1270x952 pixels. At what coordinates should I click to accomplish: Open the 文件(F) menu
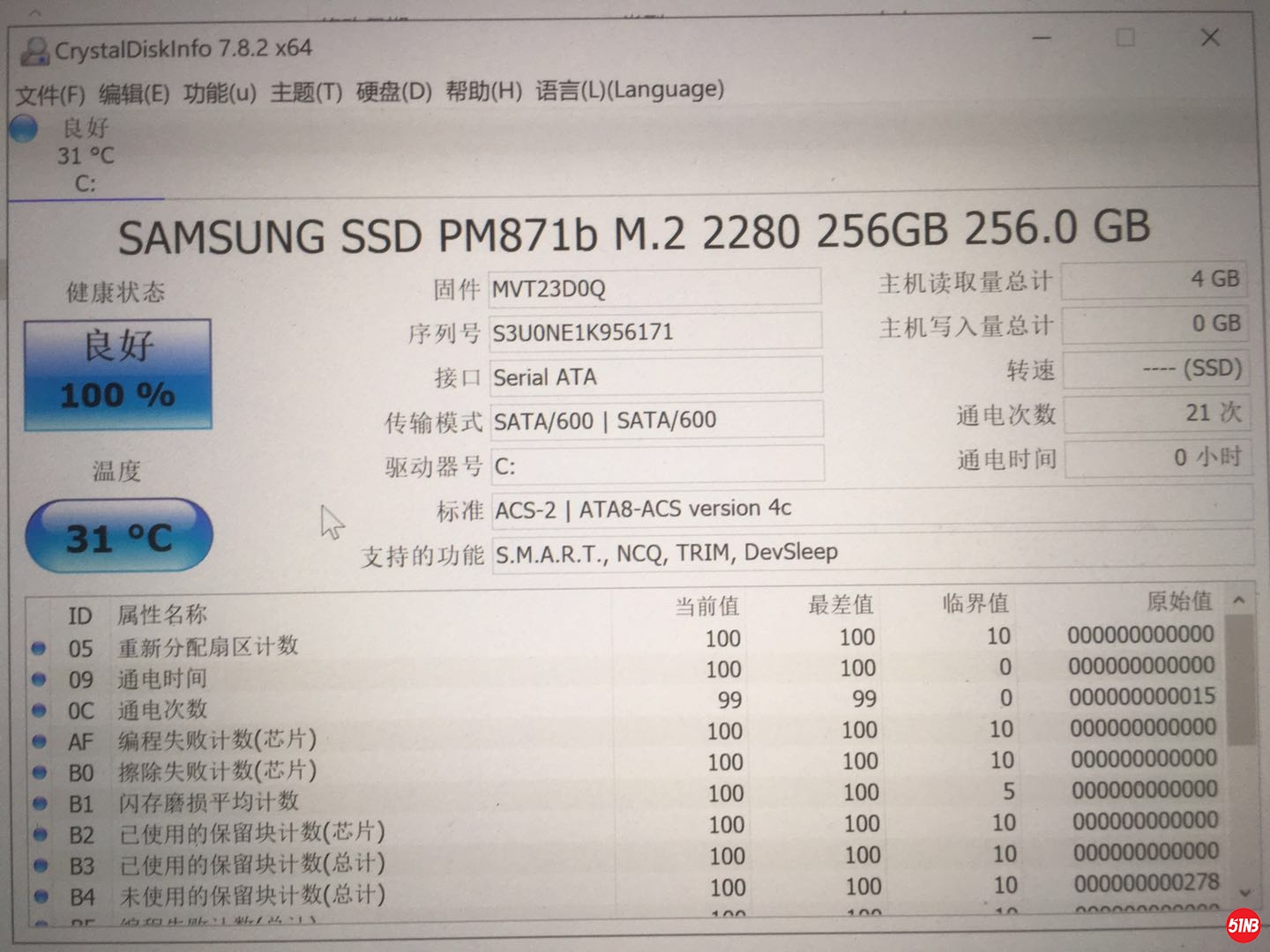click(50, 94)
